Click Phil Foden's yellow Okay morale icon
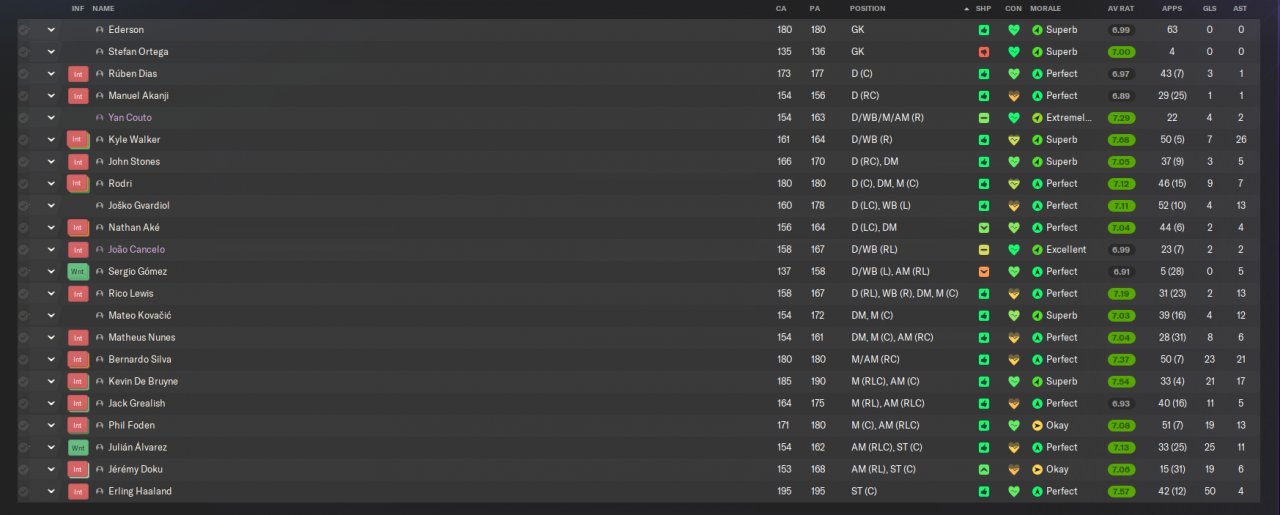 (x=1037, y=426)
